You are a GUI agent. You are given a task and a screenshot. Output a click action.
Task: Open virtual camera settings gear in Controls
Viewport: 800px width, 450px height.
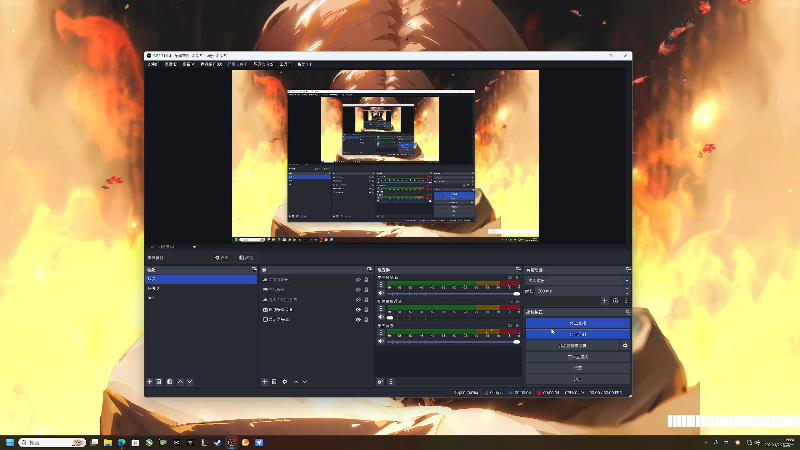click(625, 345)
